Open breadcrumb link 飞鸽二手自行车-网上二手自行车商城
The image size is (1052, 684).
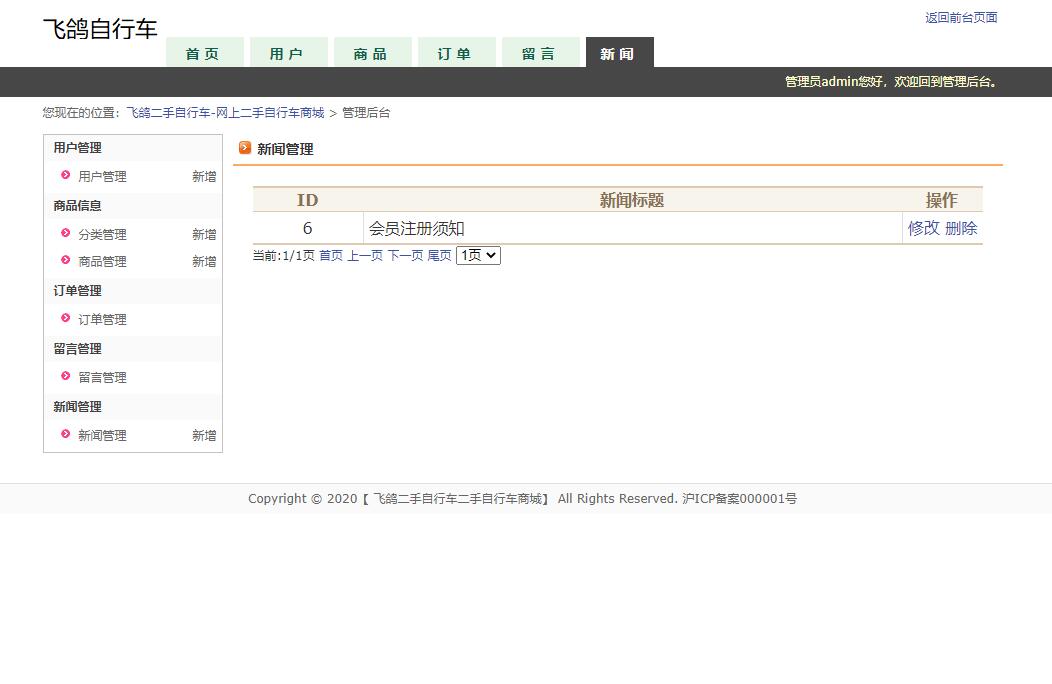[225, 113]
